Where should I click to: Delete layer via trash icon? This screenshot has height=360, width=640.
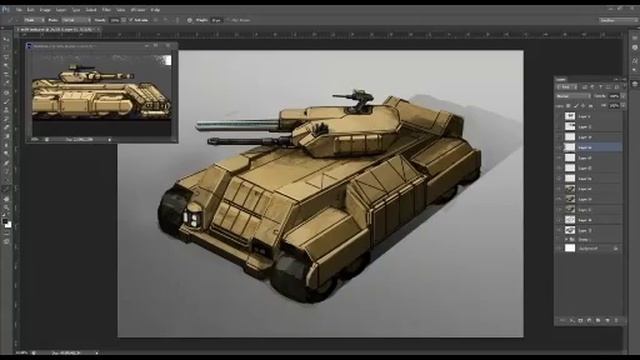[x=616, y=321]
